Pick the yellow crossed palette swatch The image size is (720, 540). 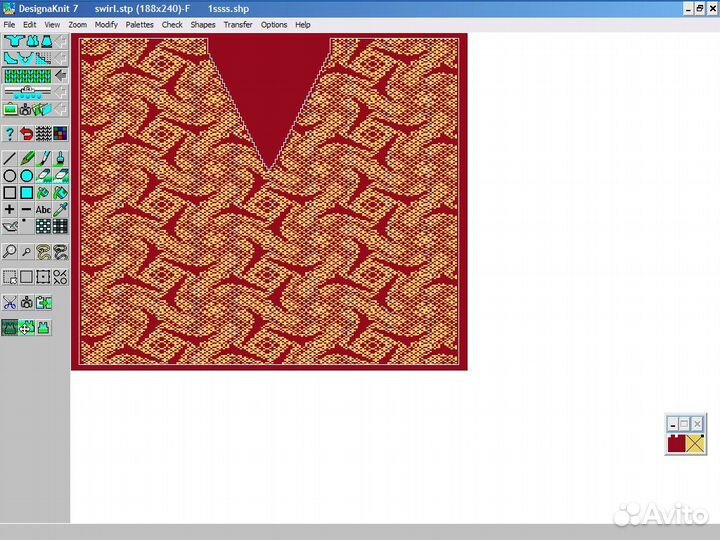click(x=696, y=444)
